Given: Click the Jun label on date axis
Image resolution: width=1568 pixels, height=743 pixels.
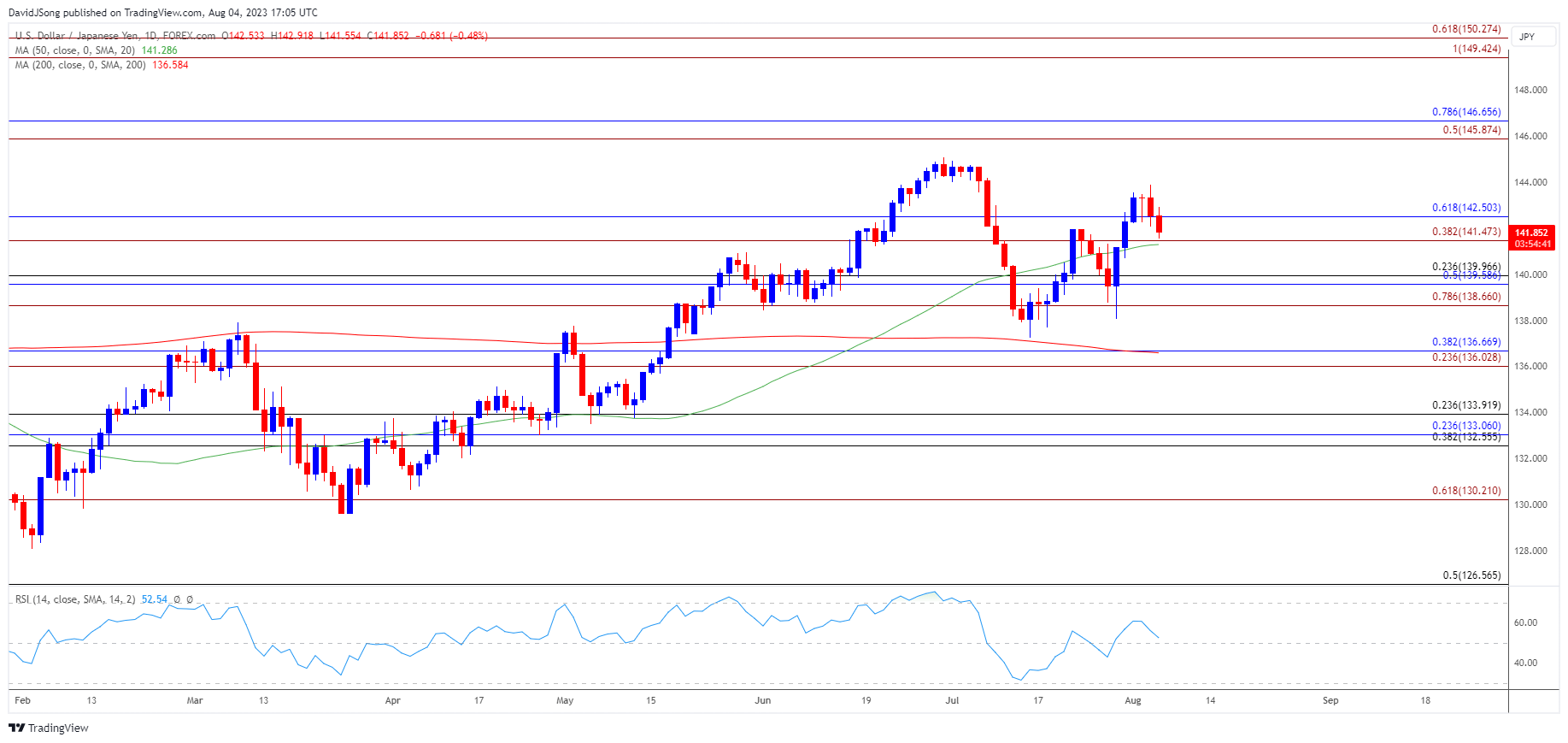Looking at the screenshot, I should 763,700.
